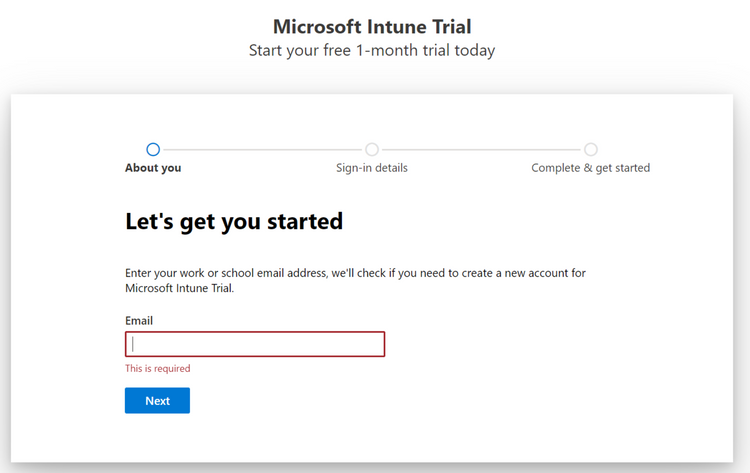Click the Email field label
This screenshot has height=473, width=750.
(x=139, y=320)
